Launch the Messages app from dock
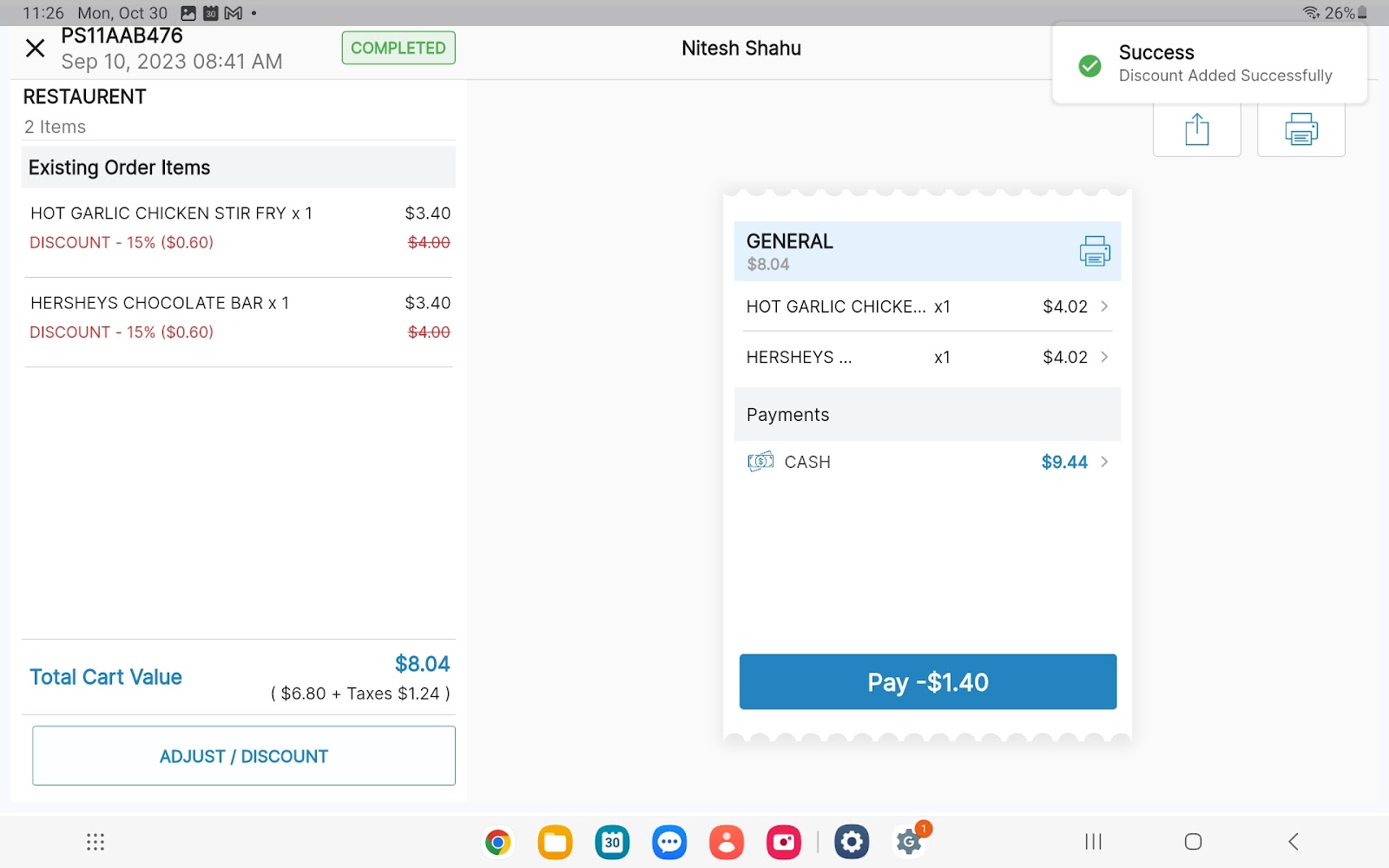The image size is (1389, 868). click(x=669, y=842)
